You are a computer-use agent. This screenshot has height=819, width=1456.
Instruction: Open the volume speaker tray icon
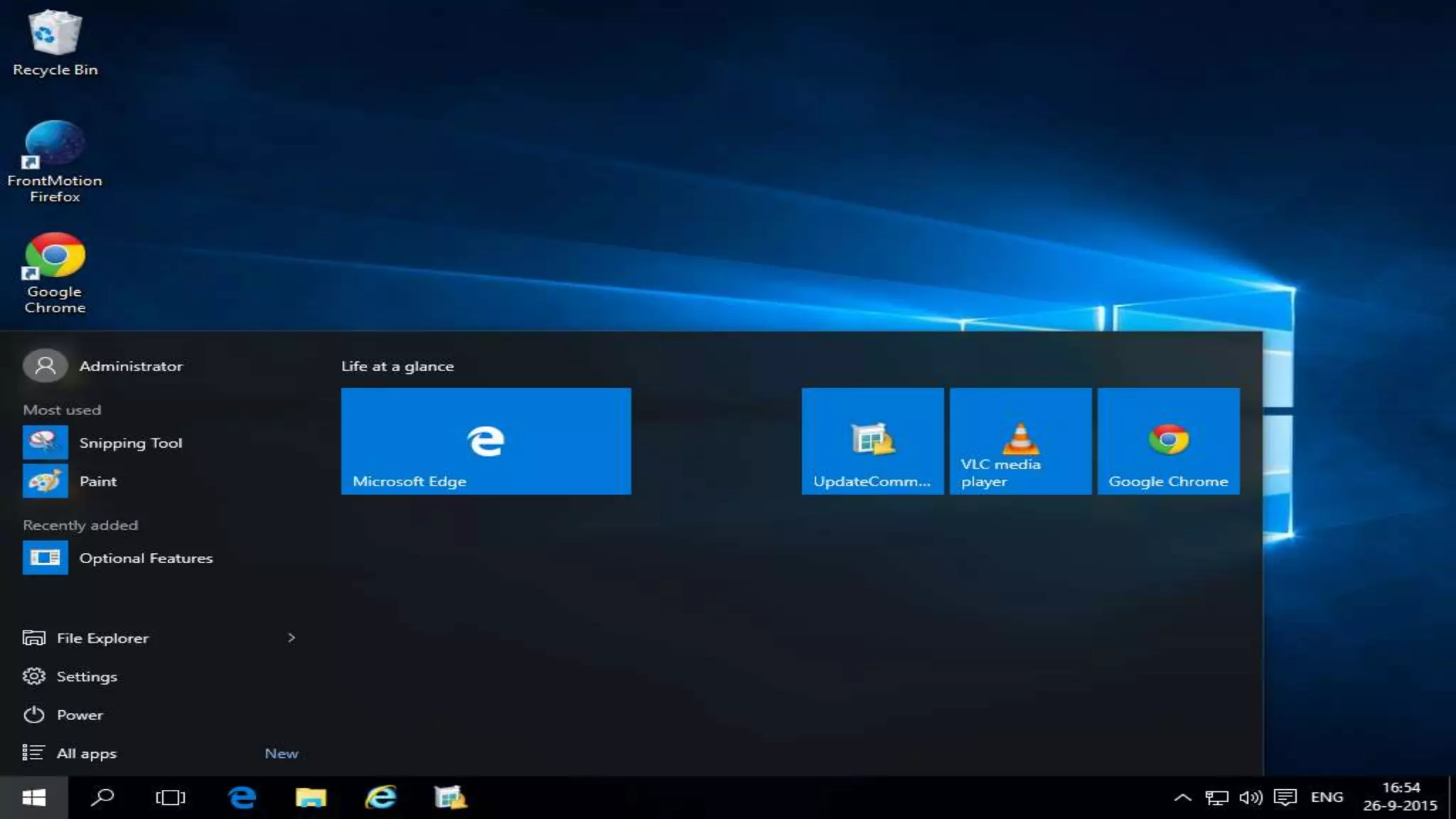click(x=1251, y=798)
